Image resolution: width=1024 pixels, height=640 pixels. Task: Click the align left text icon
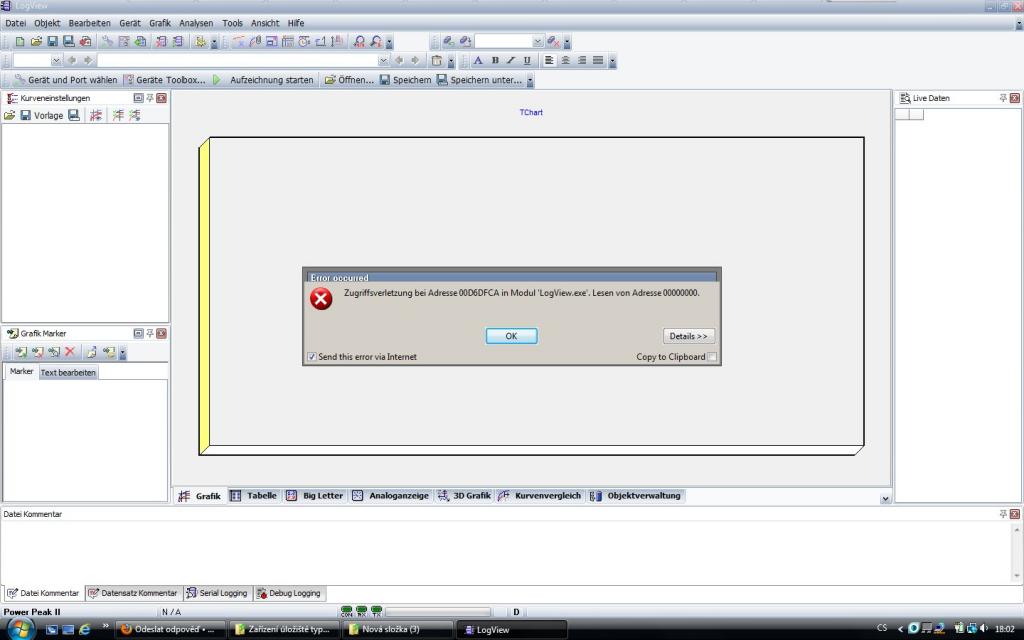coord(548,61)
